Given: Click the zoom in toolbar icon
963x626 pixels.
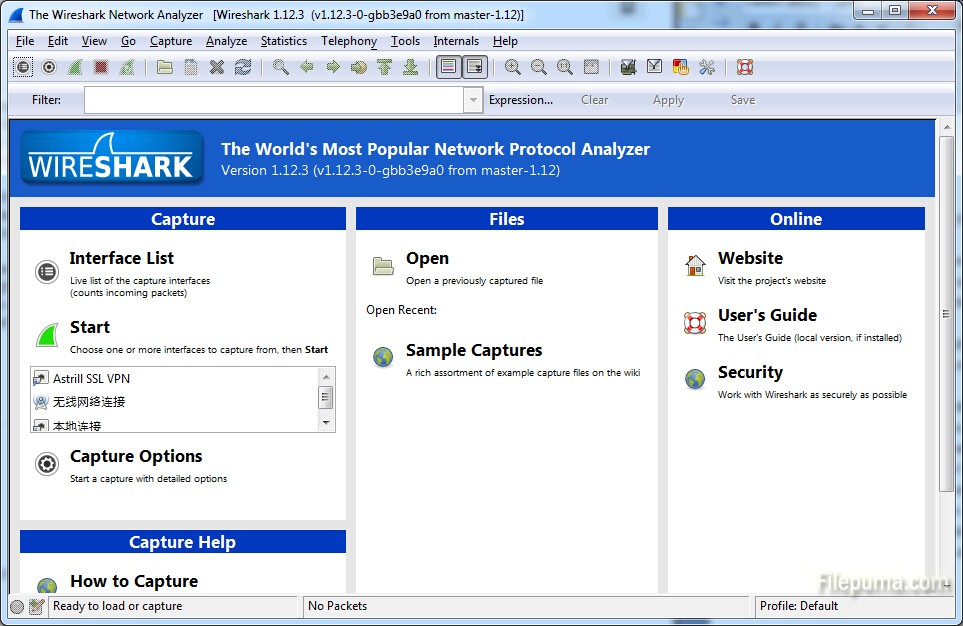Looking at the screenshot, I should [512, 67].
